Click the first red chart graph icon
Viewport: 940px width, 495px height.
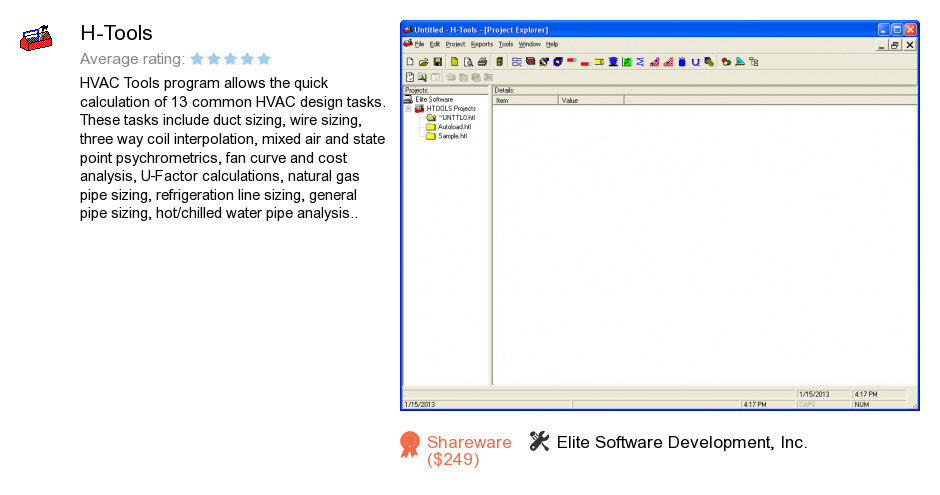click(655, 62)
